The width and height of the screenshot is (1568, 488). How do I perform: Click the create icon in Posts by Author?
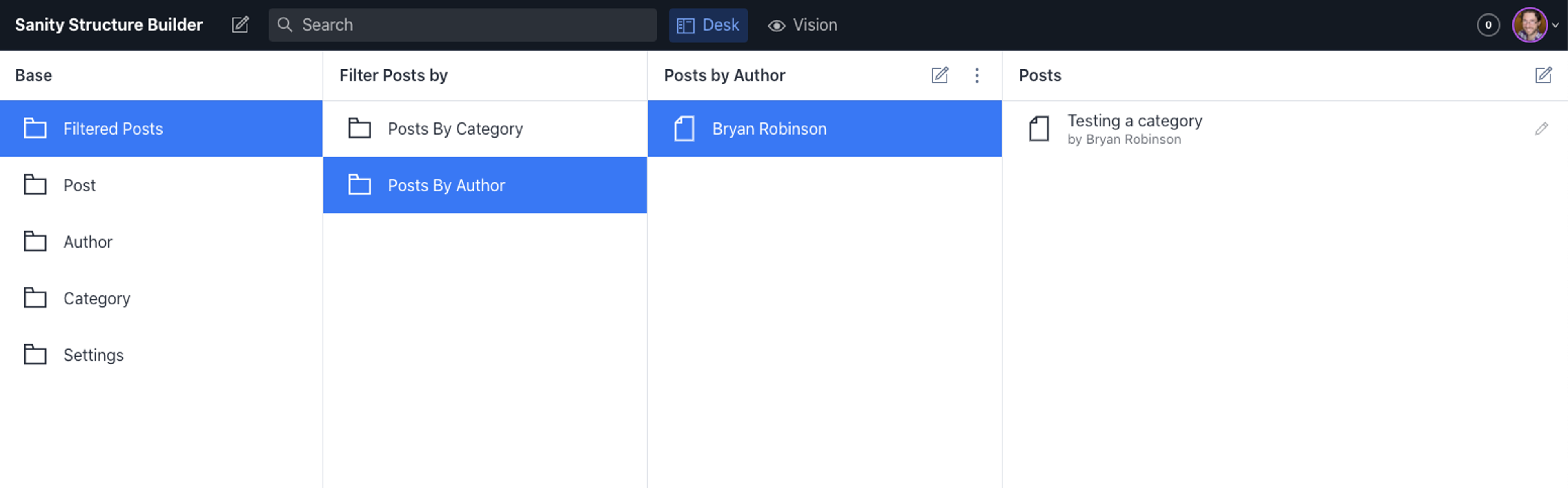click(939, 75)
